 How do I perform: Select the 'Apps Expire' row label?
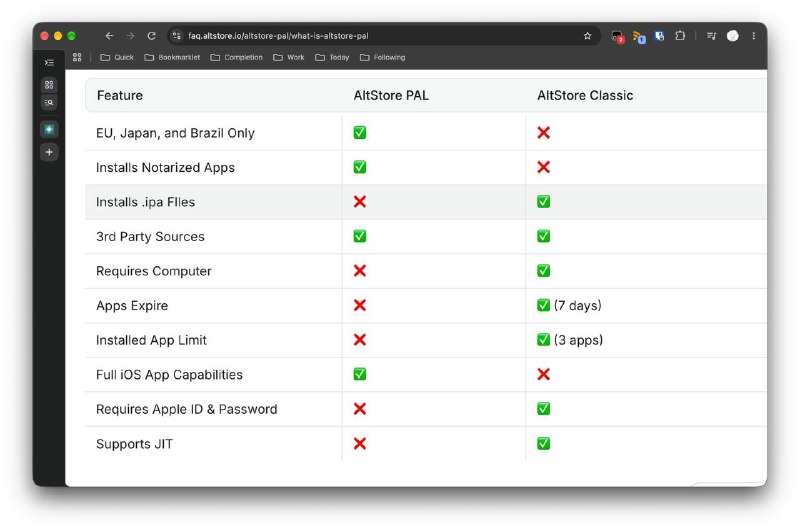click(x=132, y=306)
